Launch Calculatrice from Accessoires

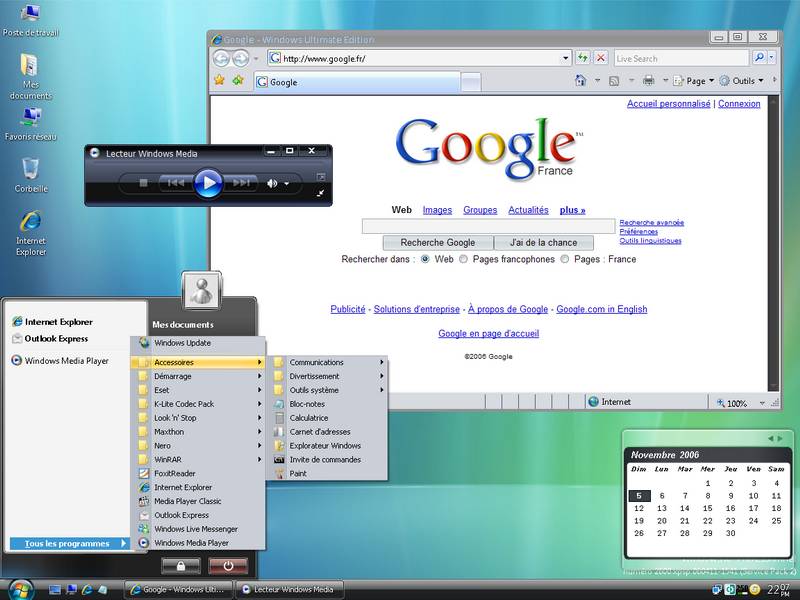pyautogui.click(x=330, y=417)
